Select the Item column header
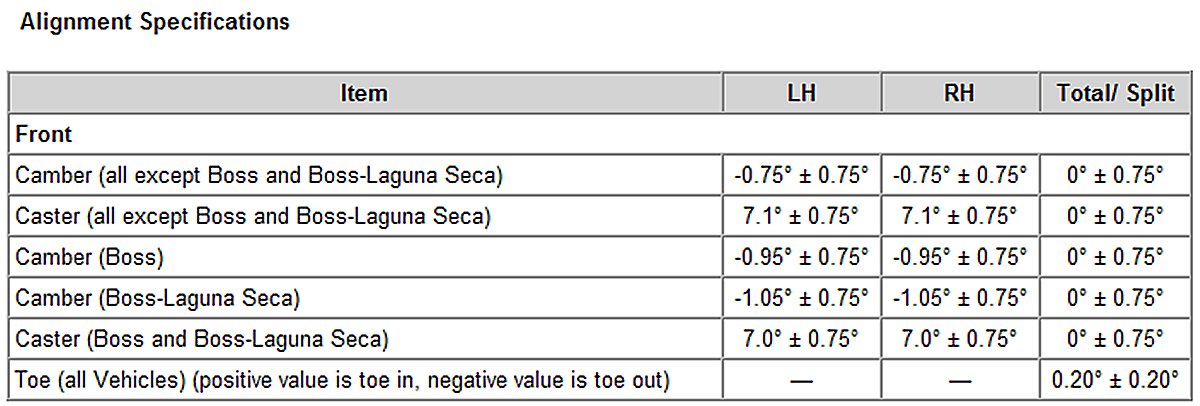1200x406 pixels. [x=364, y=94]
